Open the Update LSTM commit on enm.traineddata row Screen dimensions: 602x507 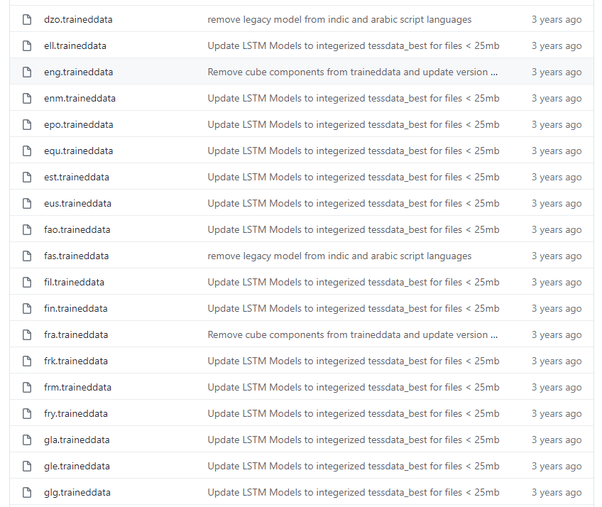point(353,98)
